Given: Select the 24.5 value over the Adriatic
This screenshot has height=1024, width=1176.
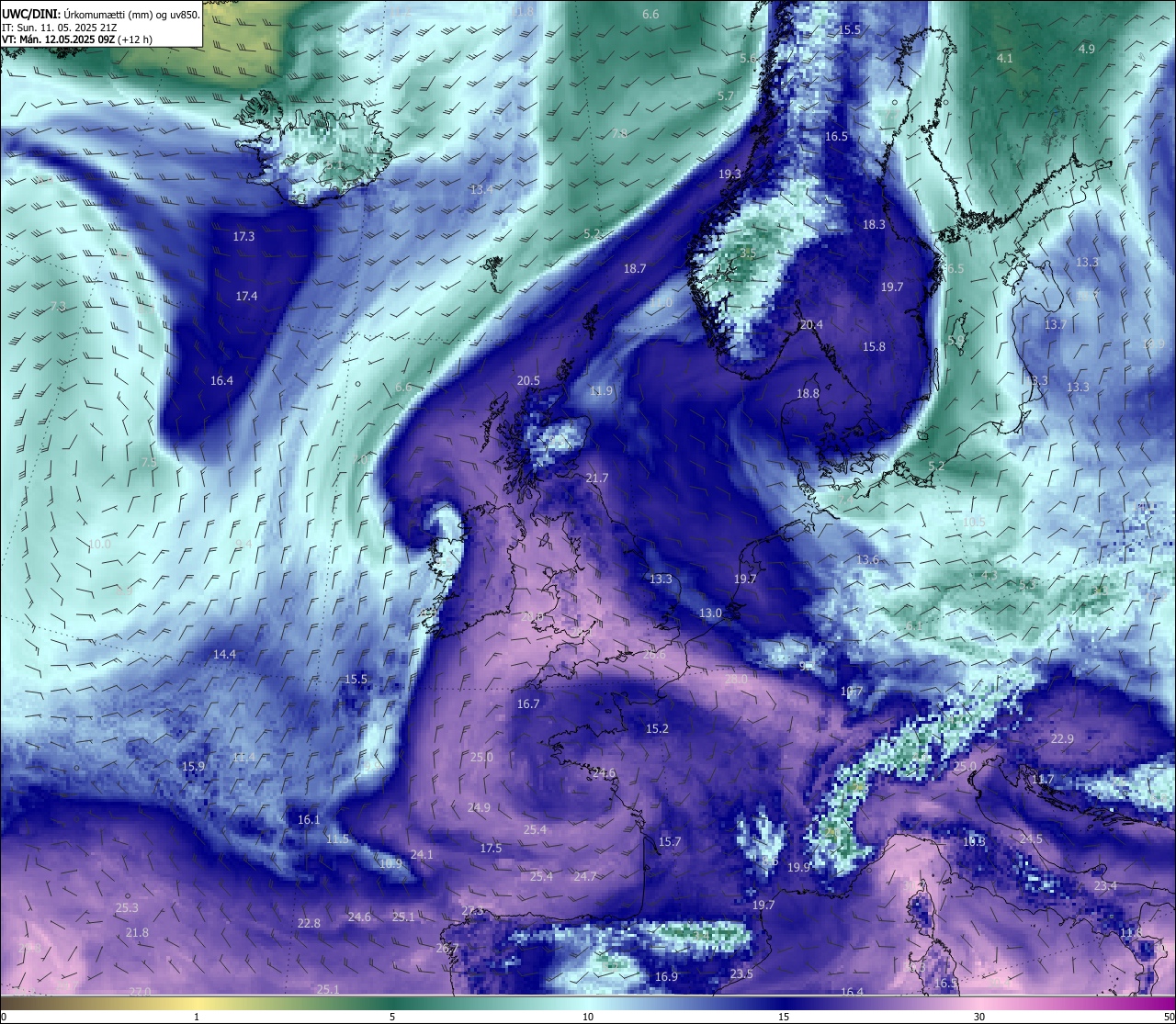Looking at the screenshot, I should click(1031, 838).
